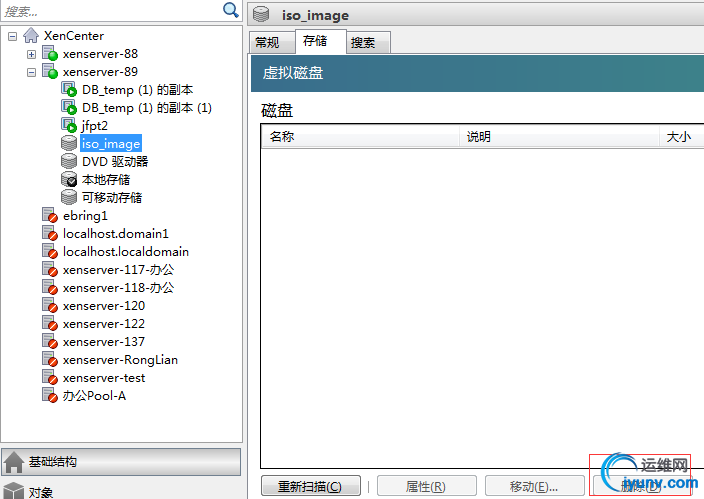Open the 基础结构 navigation view
Viewport: 704px width, 499px height.
(x=121, y=462)
